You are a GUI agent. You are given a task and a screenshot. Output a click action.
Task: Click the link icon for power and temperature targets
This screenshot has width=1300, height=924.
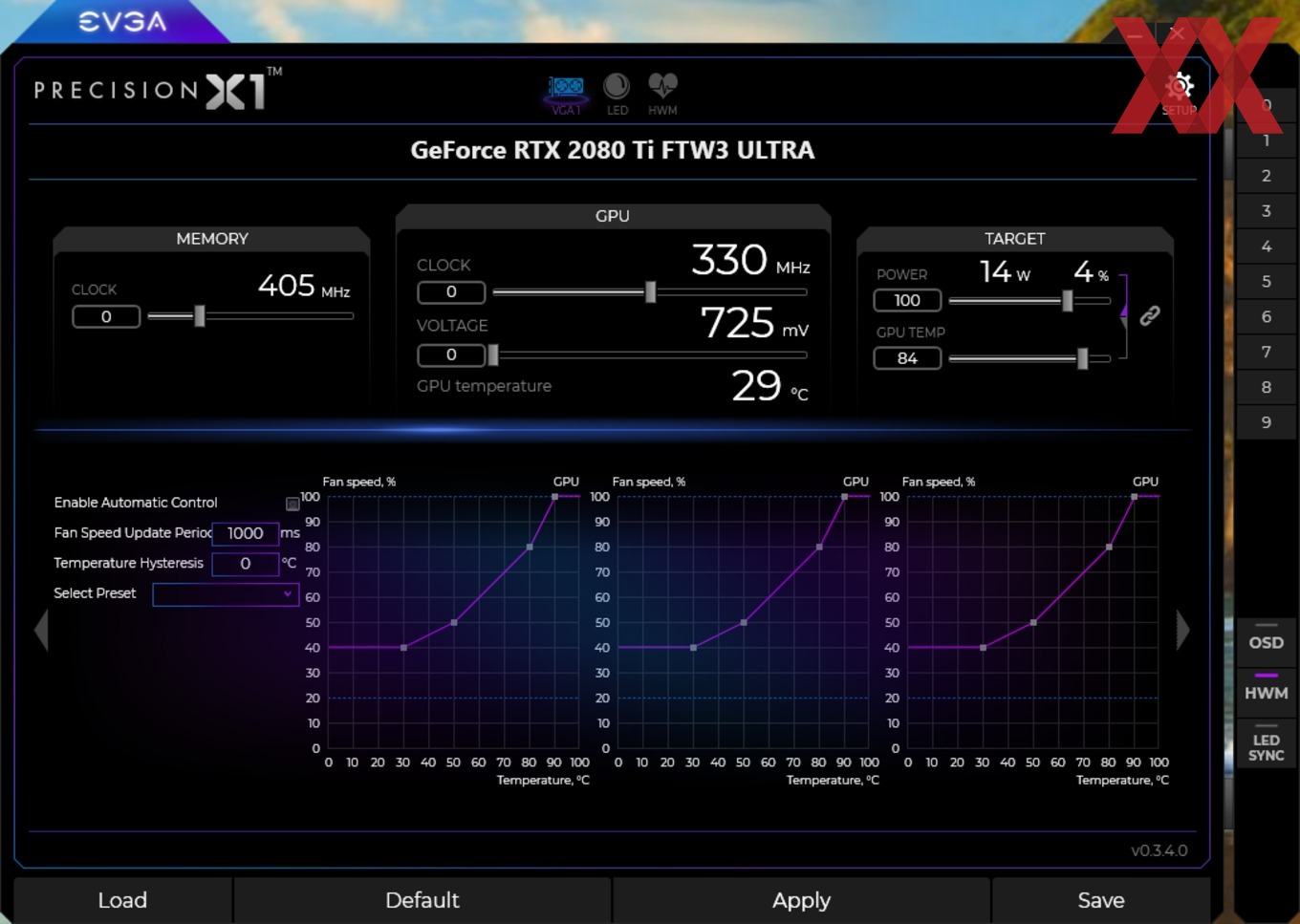1150,315
